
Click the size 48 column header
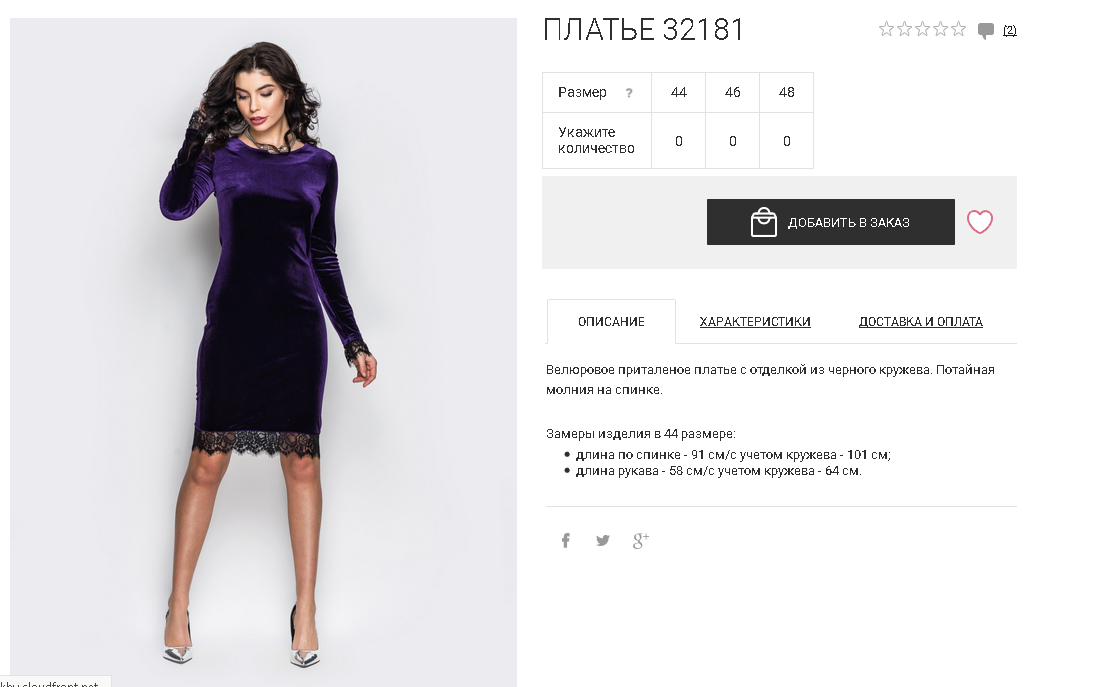(x=786, y=92)
